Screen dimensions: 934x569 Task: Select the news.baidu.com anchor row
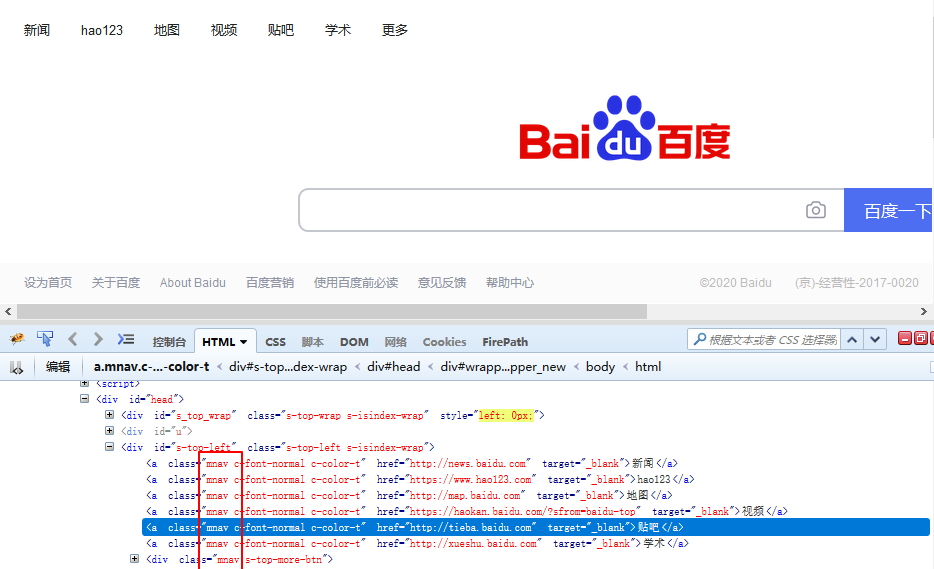point(412,463)
